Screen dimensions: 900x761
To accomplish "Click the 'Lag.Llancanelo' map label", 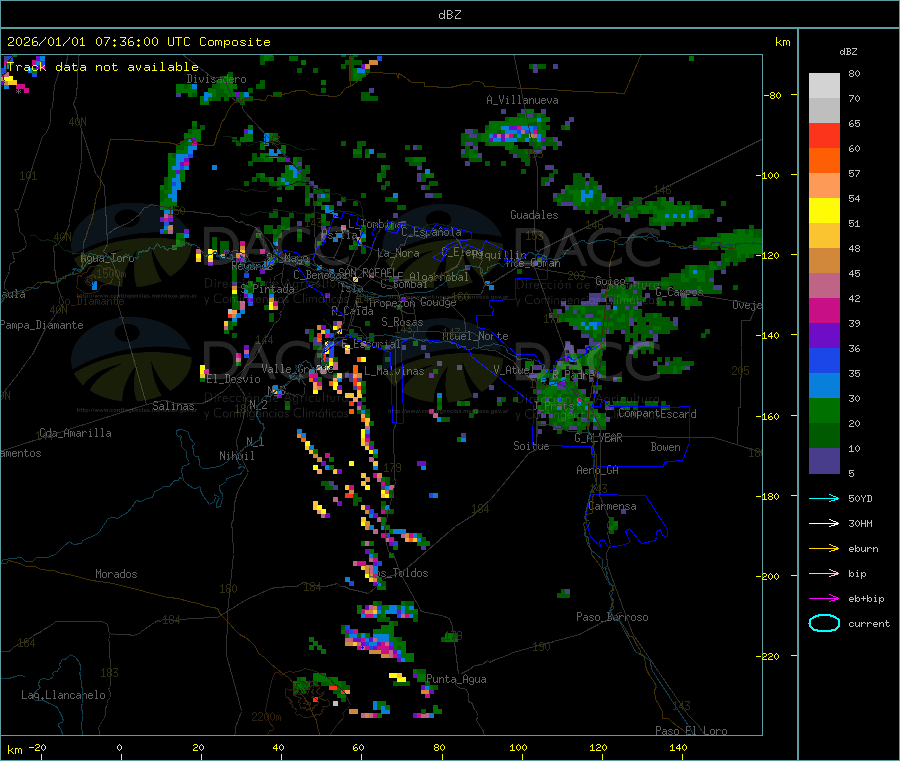I will pyautogui.click(x=63, y=695).
